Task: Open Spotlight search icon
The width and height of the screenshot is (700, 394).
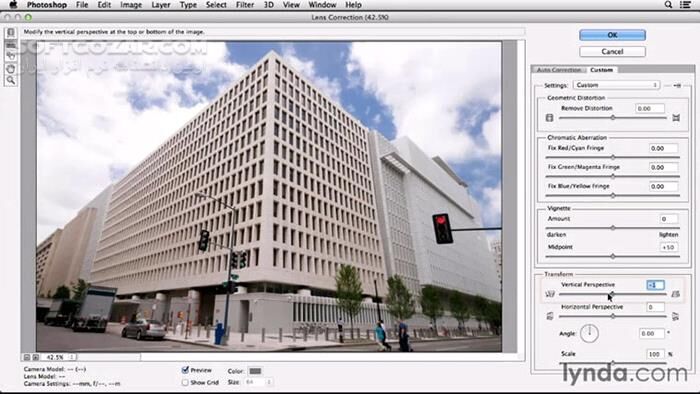Action: click(x=668, y=4)
